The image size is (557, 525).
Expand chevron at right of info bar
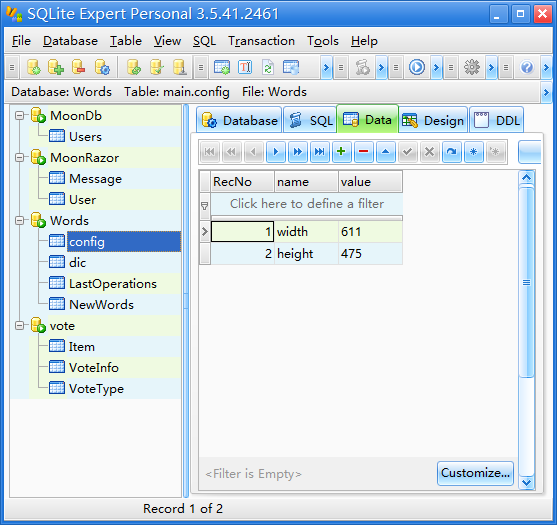pos(546,93)
